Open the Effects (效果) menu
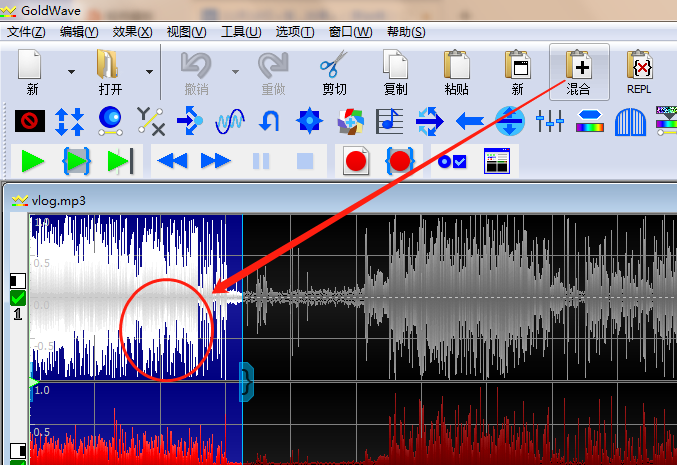677x465 pixels. pos(133,31)
